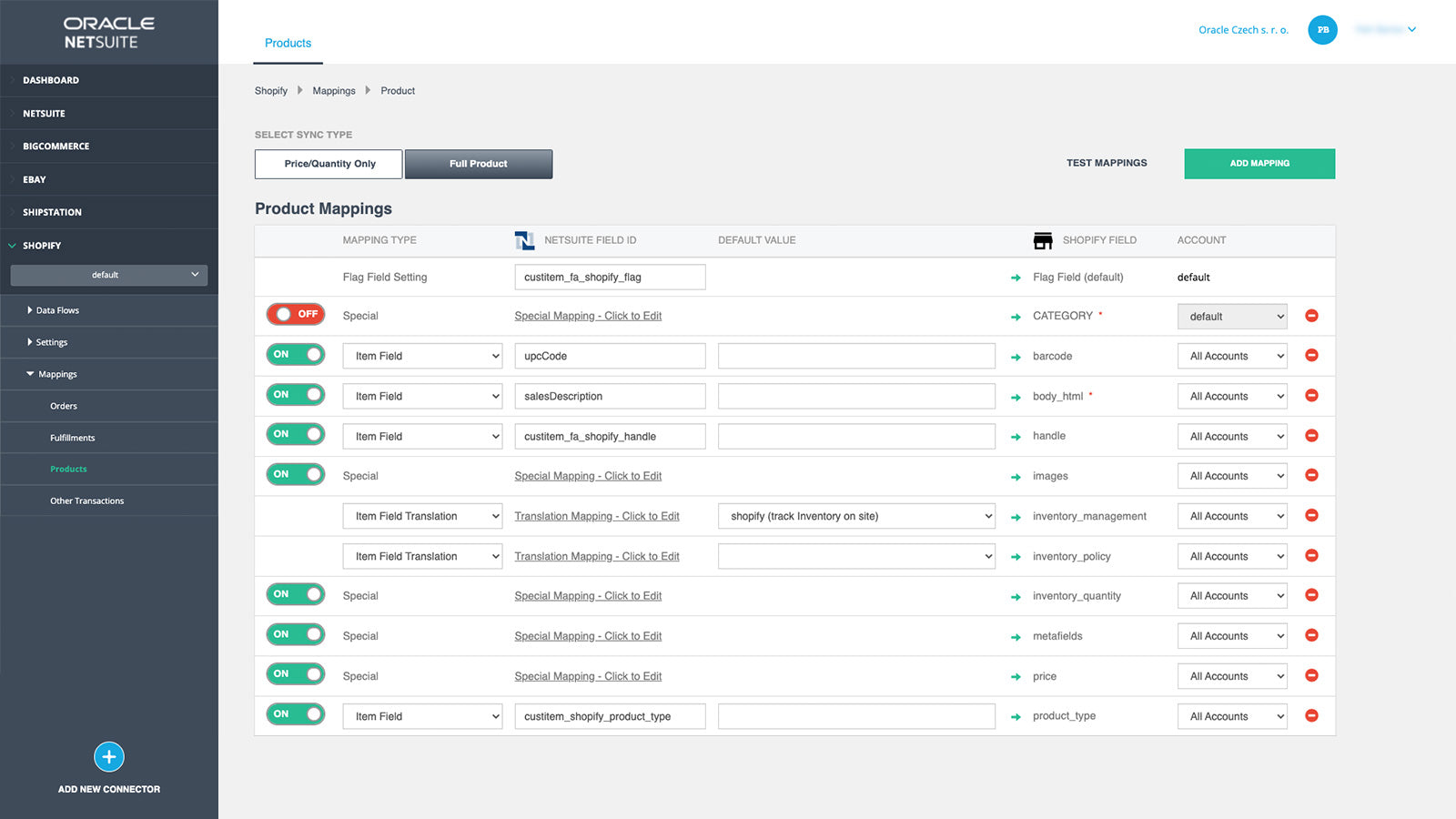Image resolution: width=1456 pixels, height=819 pixels.
Task: Click the default value input for body_html
Action: pos(855,395)
